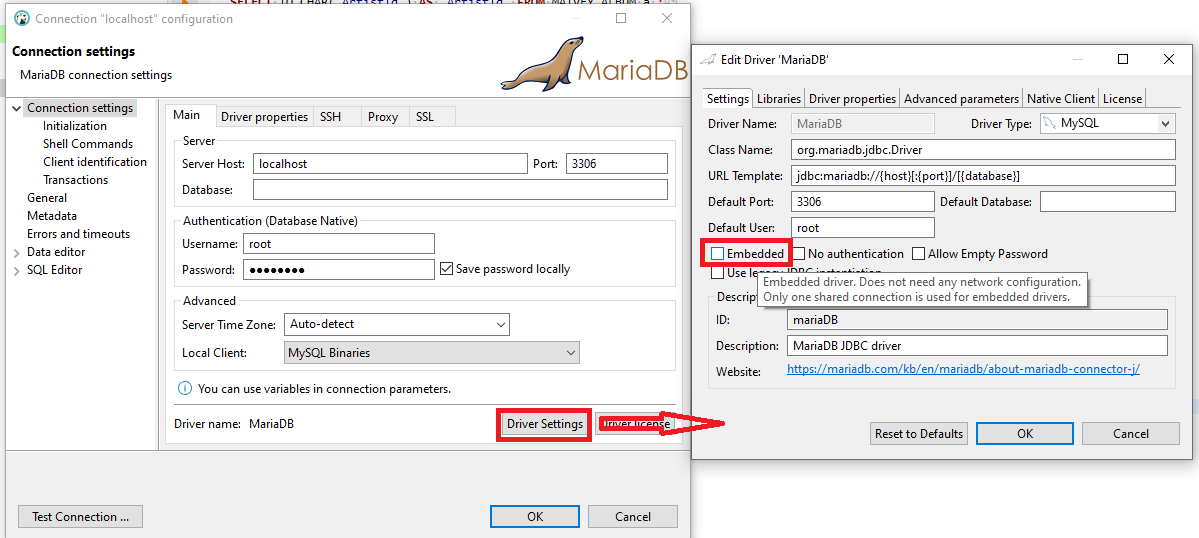Close the Edit Driver window

click(1168, 60)
